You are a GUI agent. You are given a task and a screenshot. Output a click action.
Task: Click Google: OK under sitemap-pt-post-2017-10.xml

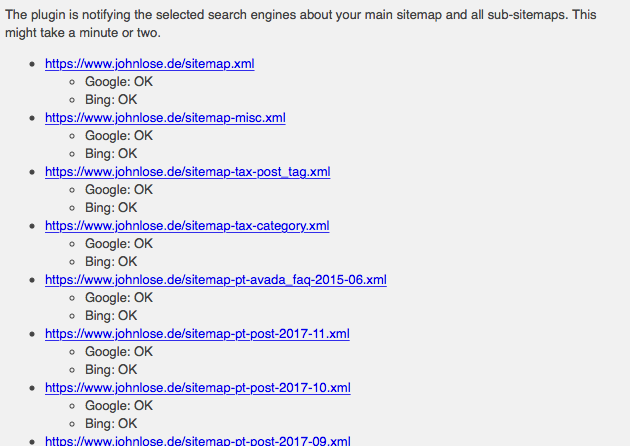tap(119, 406)
